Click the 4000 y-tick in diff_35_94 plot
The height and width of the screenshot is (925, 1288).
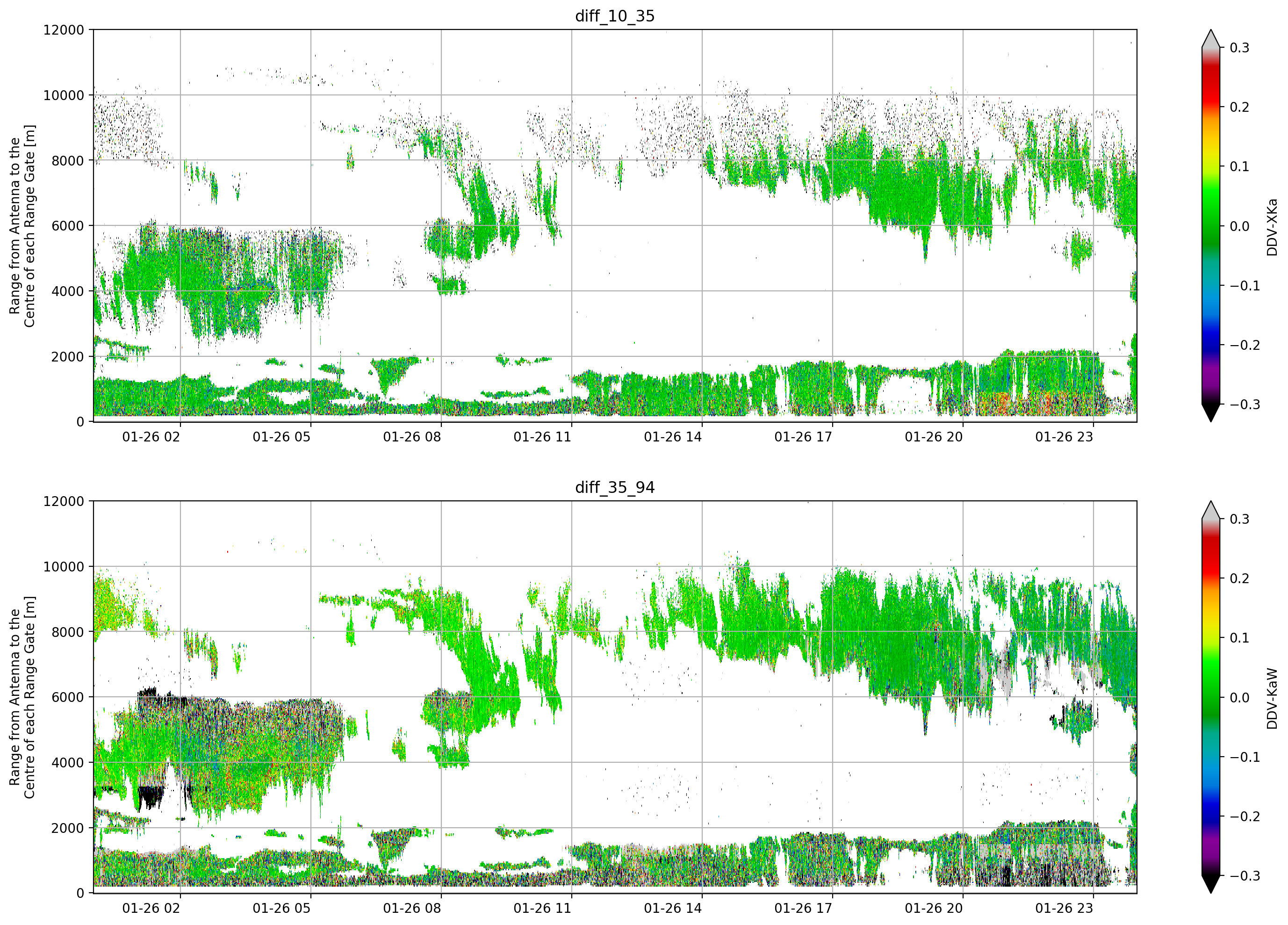point(68,763)
